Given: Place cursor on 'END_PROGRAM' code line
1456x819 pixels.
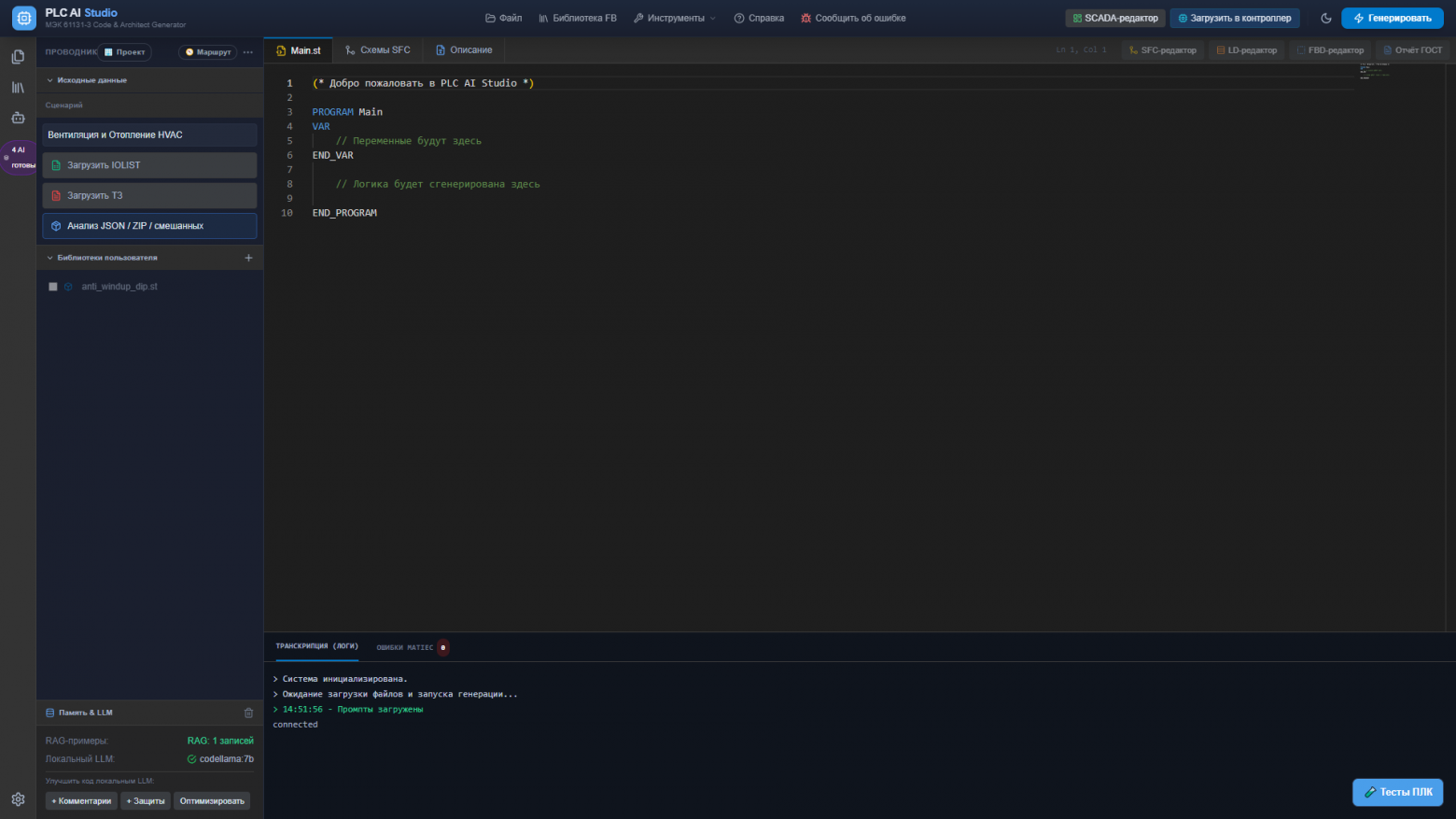Looking at the screenshot, I should (x=344, y=213).
